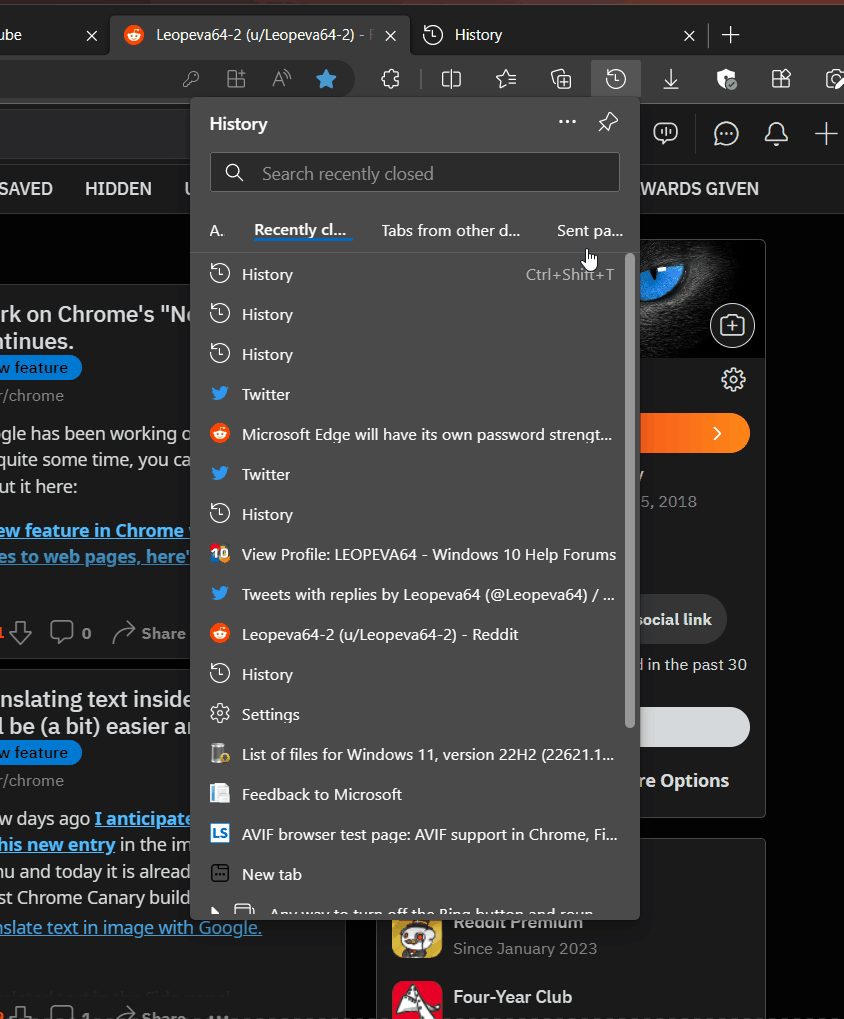
Task: Switch to Tabs from other devices
Action: pyautogui.click(x=451, y=230)
